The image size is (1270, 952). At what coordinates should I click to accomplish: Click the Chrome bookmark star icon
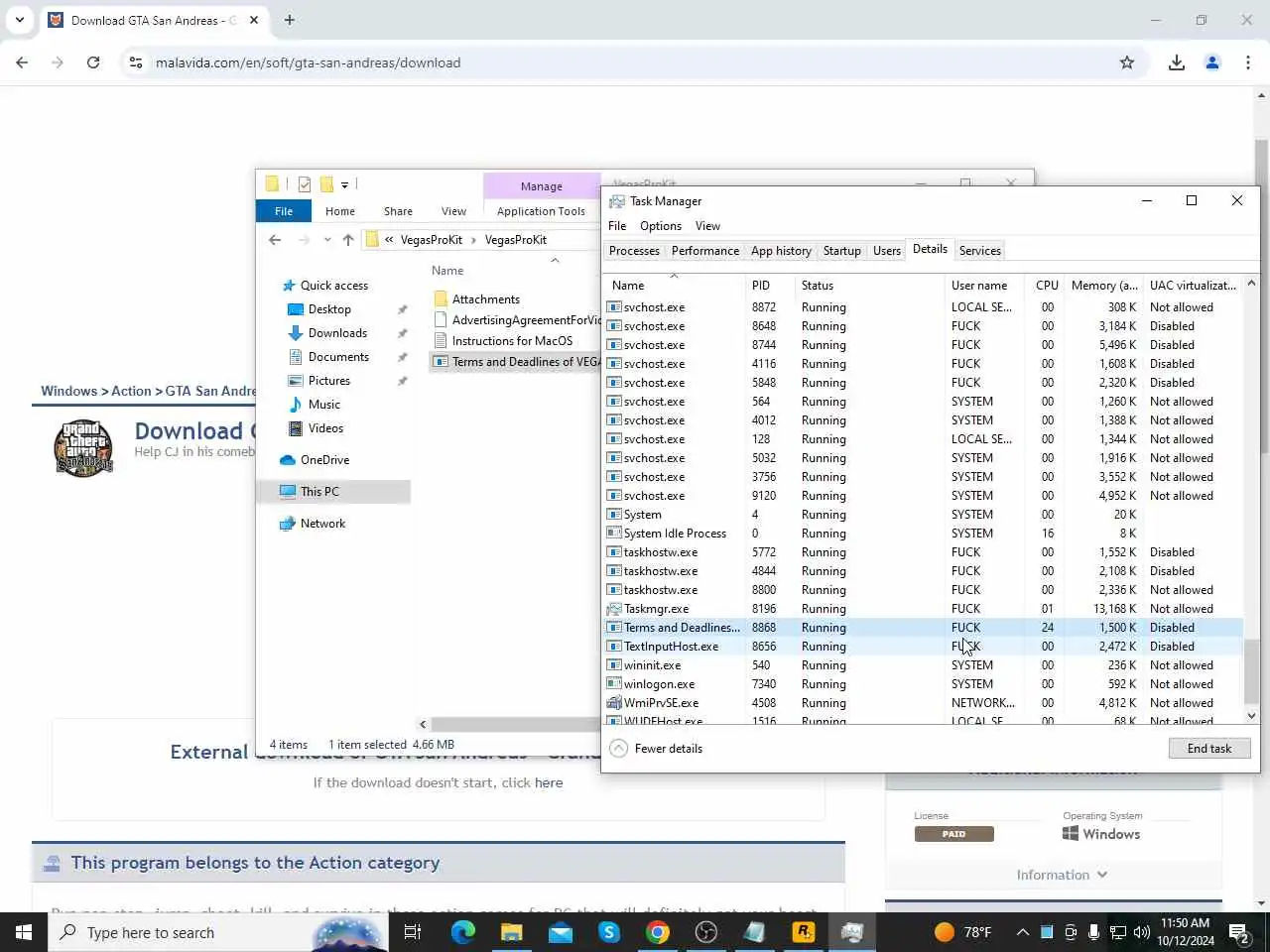pos(1127,62)
